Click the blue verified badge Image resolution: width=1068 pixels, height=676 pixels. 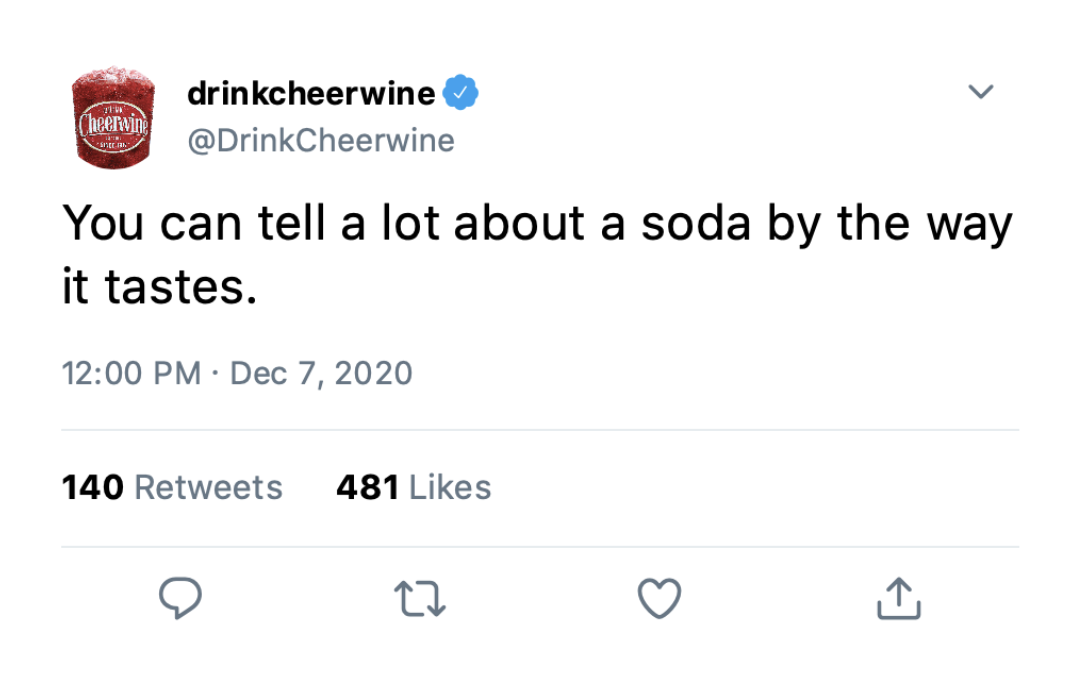click(461, 94)
